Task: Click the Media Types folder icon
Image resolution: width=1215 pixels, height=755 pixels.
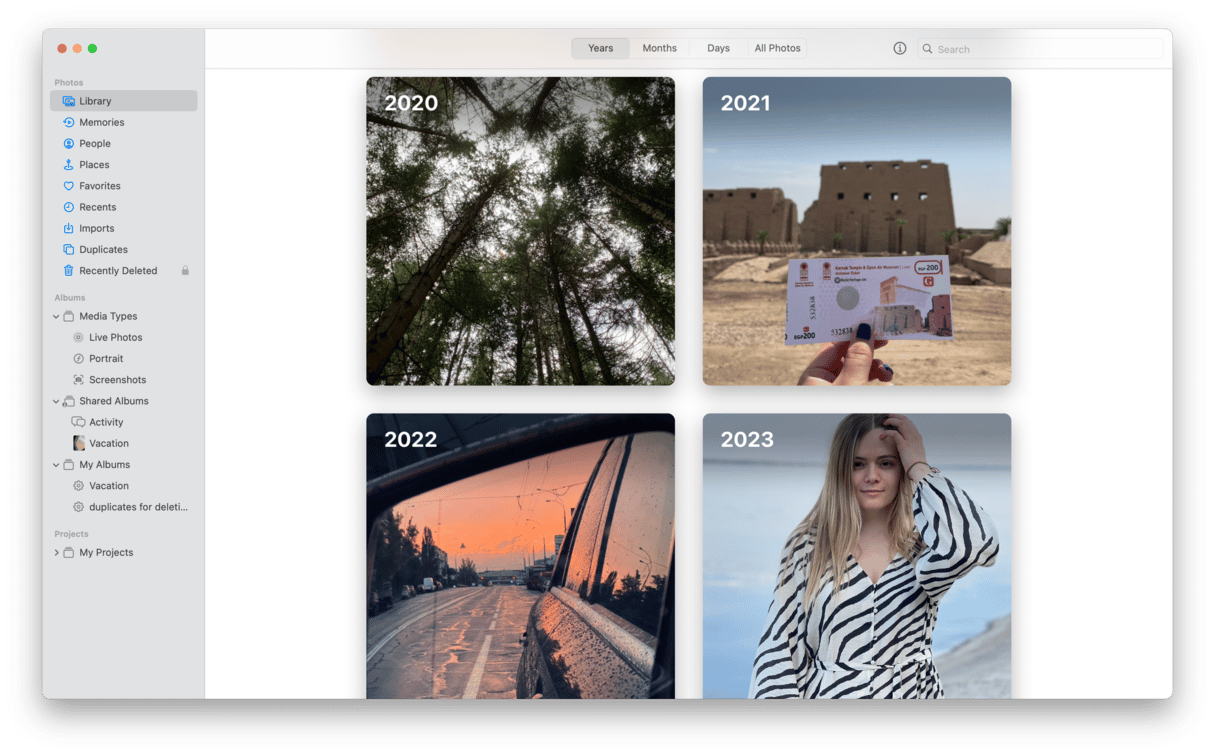Action: tap(68, 316)
